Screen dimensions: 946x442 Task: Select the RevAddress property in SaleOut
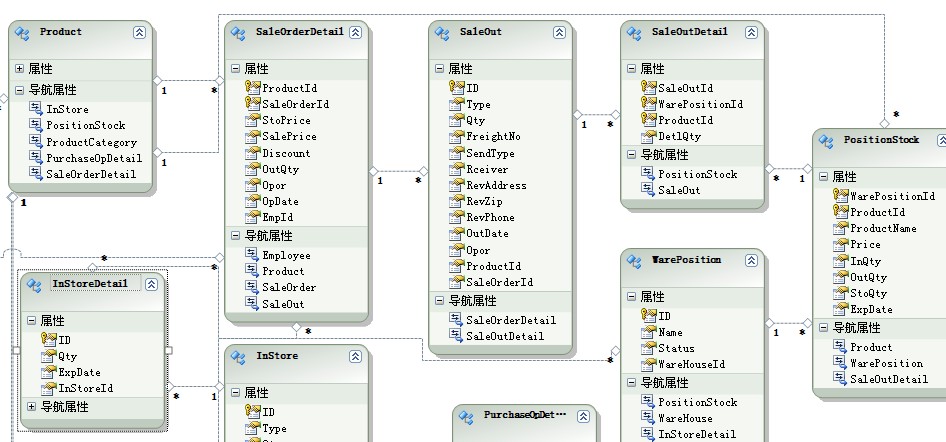[496, 185]
